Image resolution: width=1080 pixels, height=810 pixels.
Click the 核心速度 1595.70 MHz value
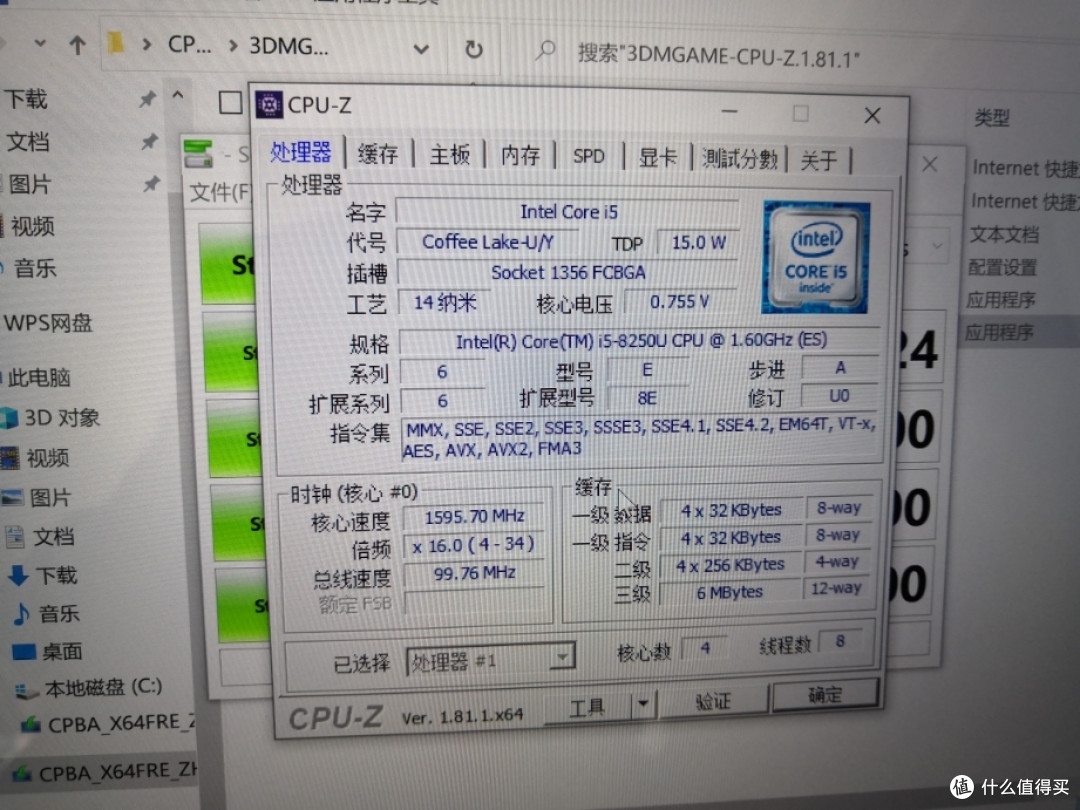(x=475, y=517)
